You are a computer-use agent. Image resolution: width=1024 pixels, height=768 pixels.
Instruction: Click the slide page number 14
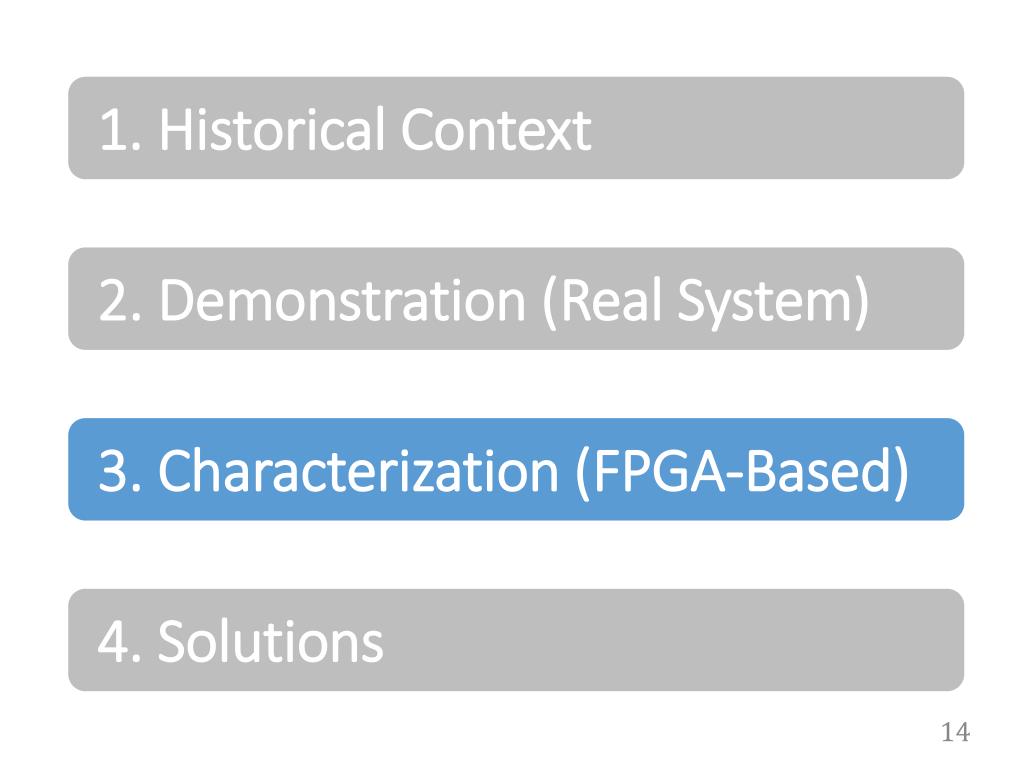pos(955,732)
